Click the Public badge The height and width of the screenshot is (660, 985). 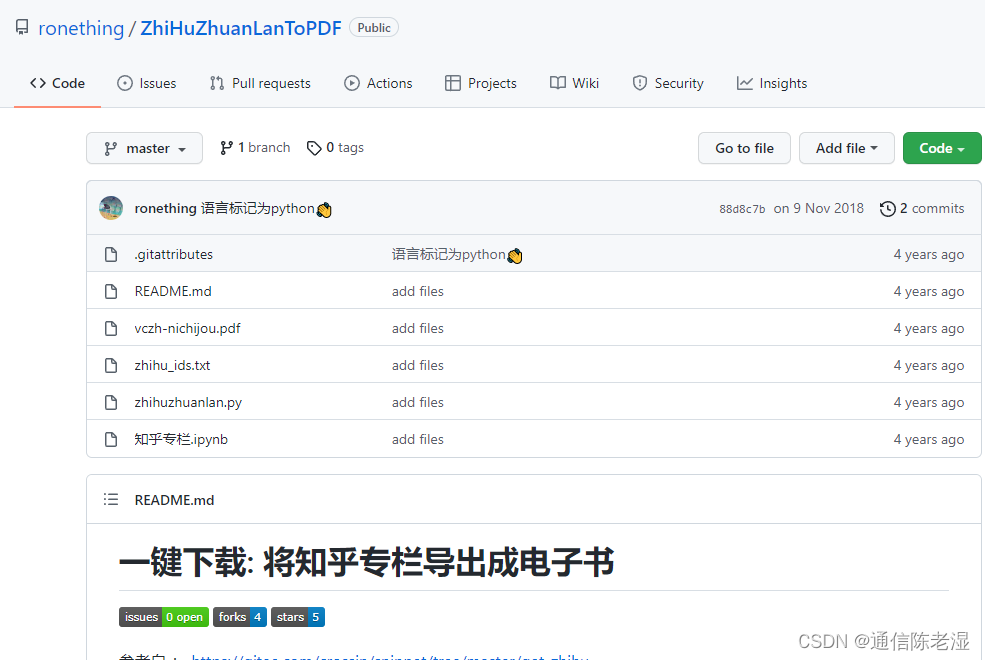click(374, 28)
